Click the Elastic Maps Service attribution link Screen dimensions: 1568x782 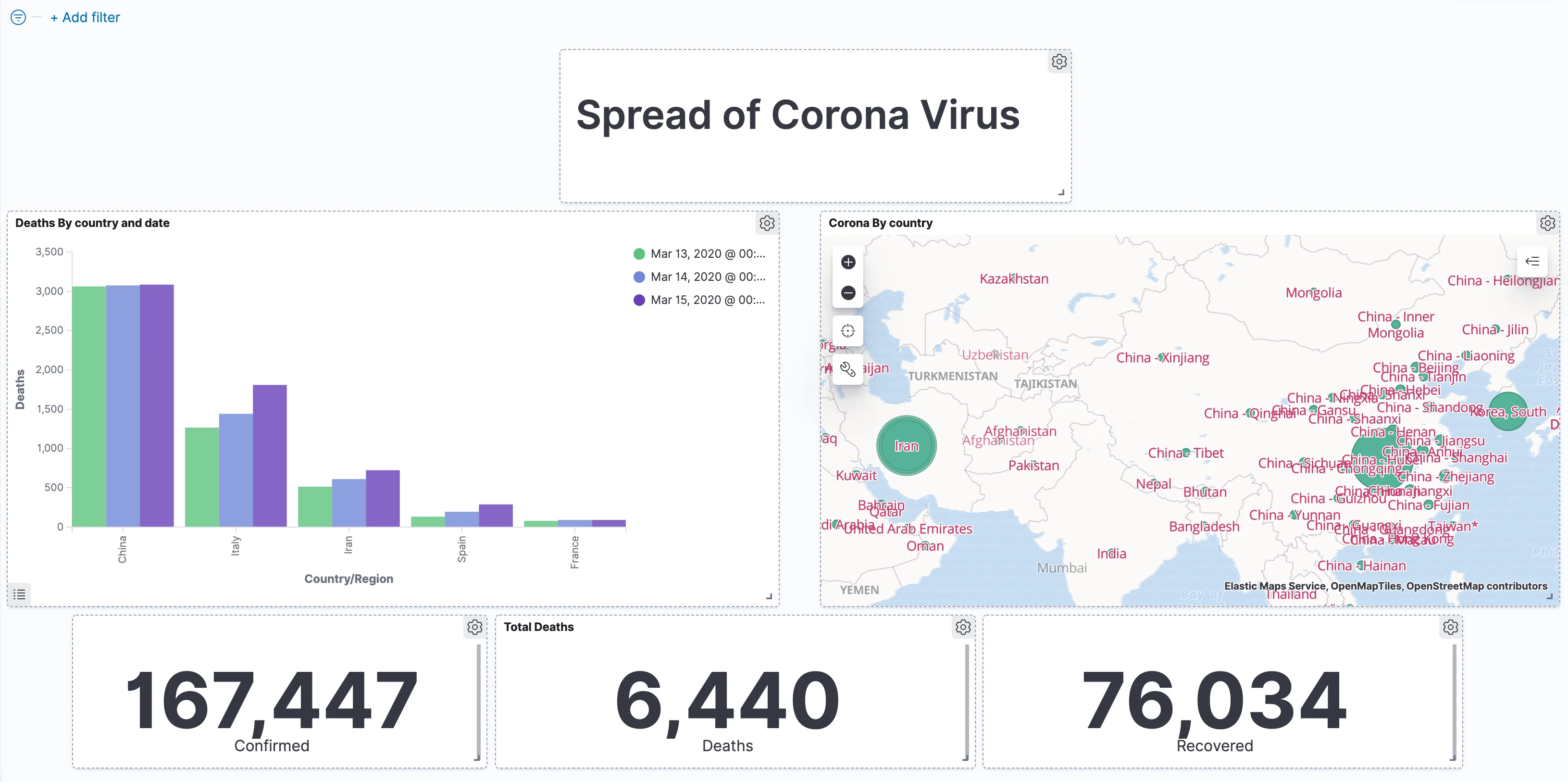pos(1275,586)
